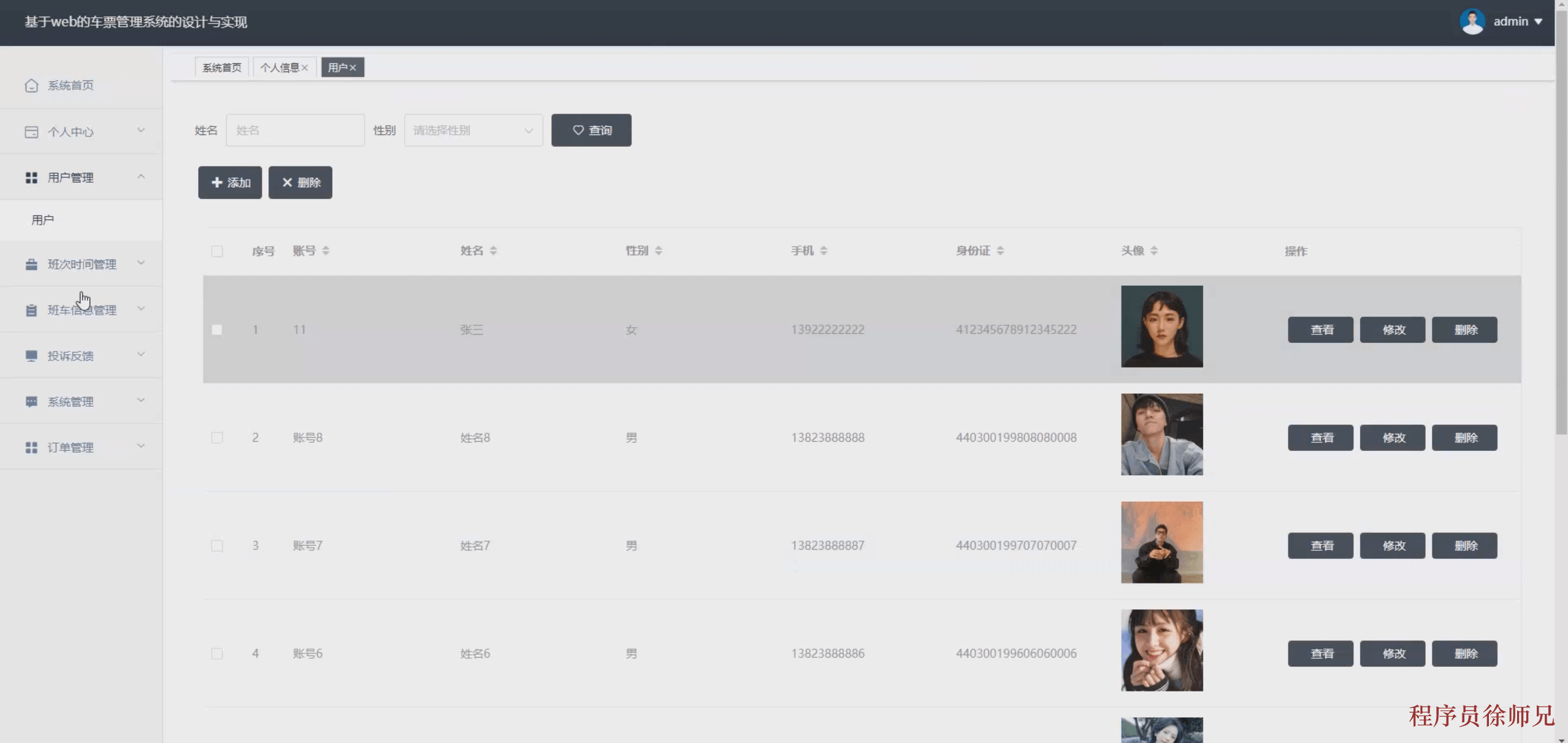Click the monitor icon beside 投诉反馈

[31, 356]
